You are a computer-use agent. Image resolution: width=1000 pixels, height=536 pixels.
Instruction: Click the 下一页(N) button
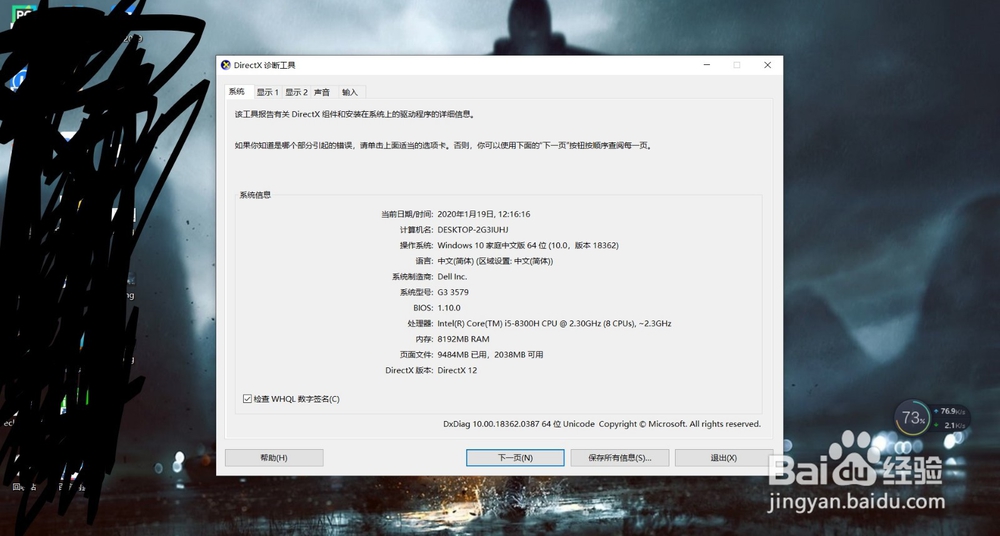pyautogui.click(x=515, y=458)
